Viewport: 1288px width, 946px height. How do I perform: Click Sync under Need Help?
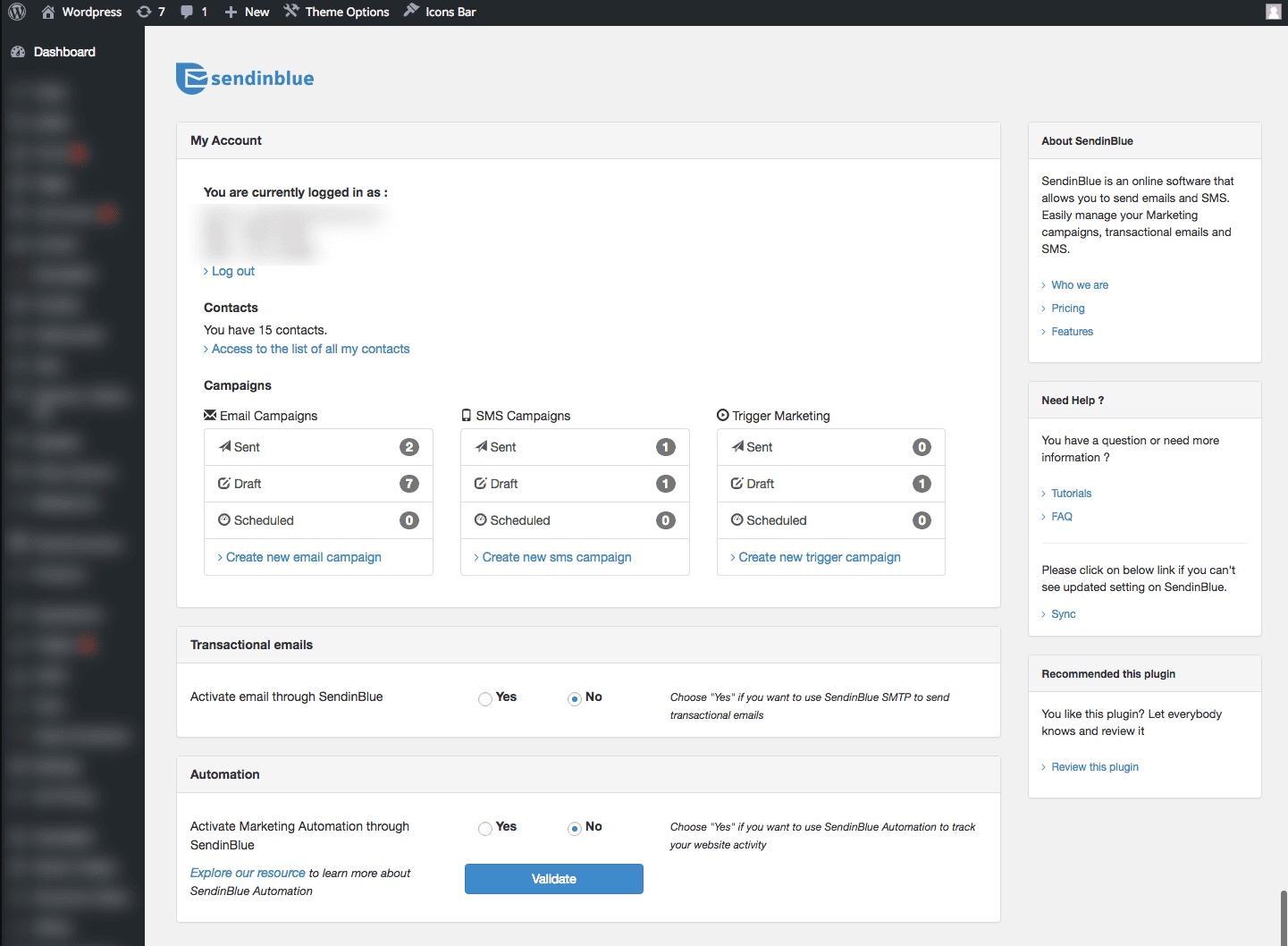pyautogui.click(x=1064, y=614)
